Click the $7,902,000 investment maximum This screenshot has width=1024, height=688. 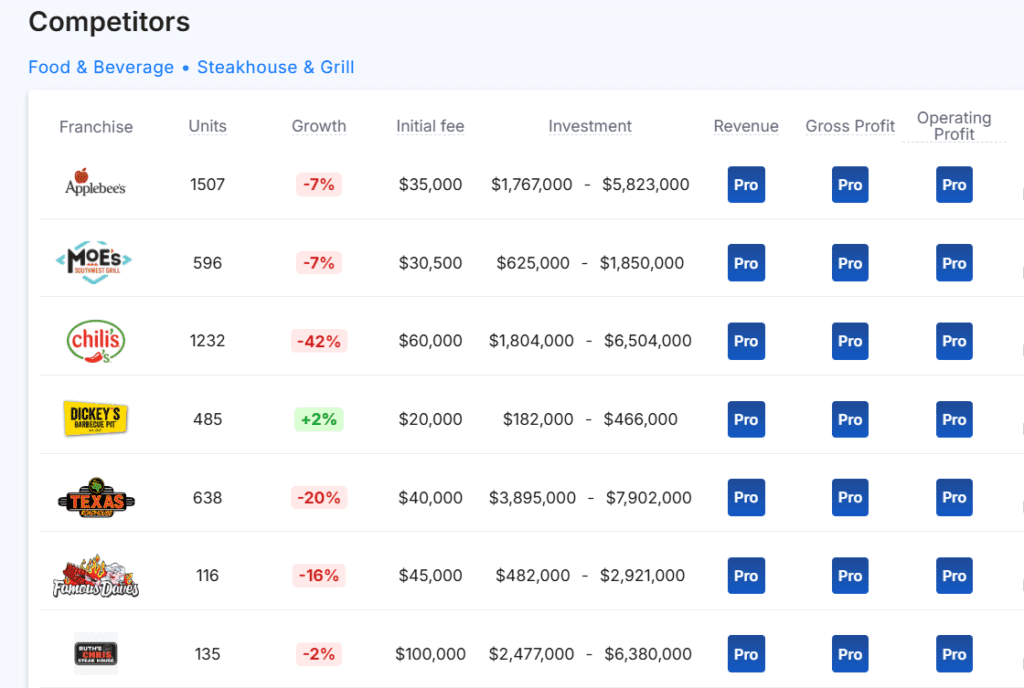648,497
